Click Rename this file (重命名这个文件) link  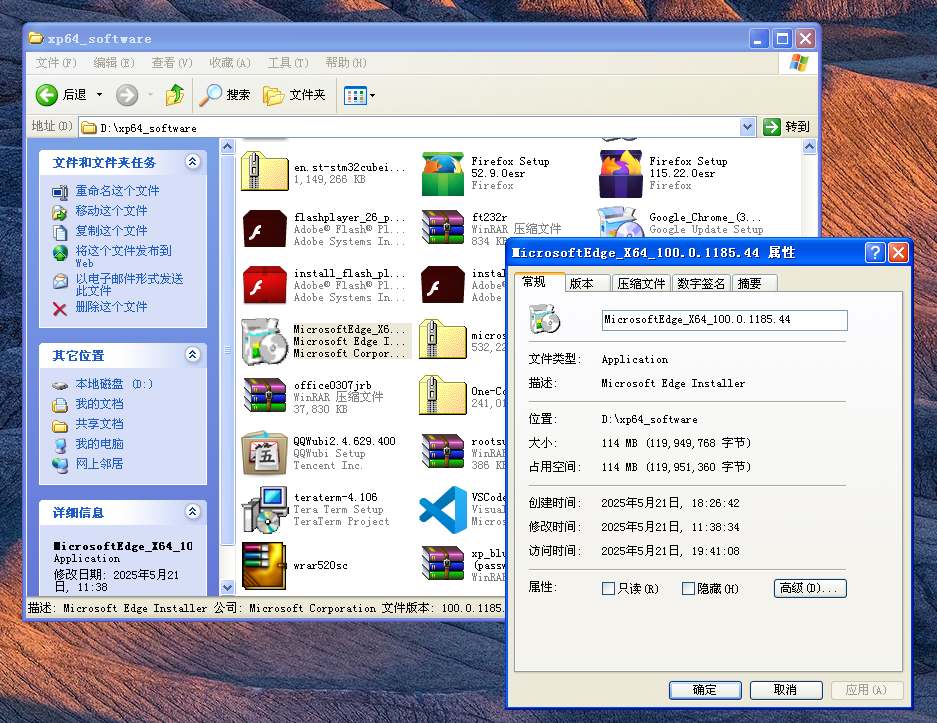117,191
